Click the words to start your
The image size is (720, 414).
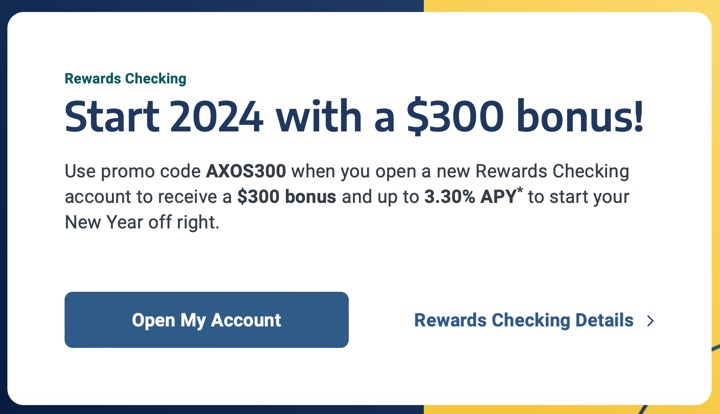point(580,196)
